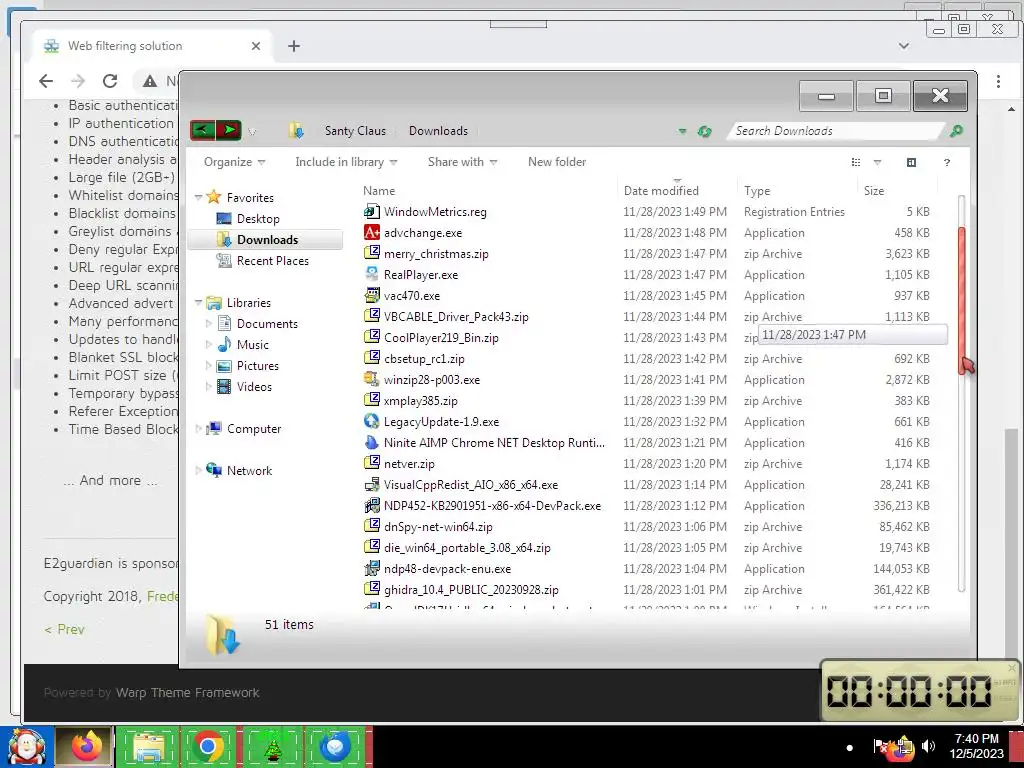Click the WindowMetrics.reg file icon
This screenshot has width=1024, height=768.
(x=372, y=211)
